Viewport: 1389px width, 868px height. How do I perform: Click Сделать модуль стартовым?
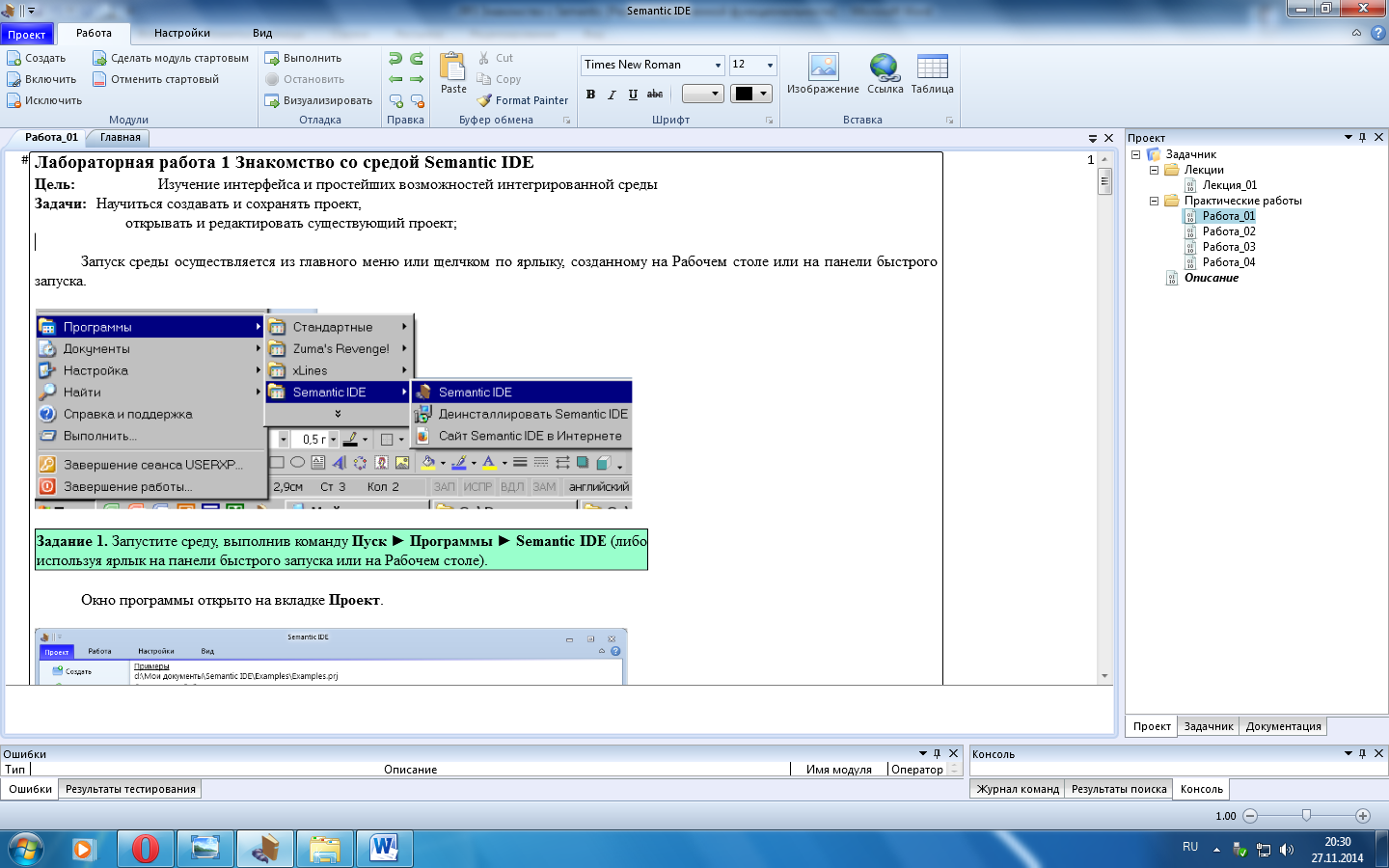coord(171,58)
